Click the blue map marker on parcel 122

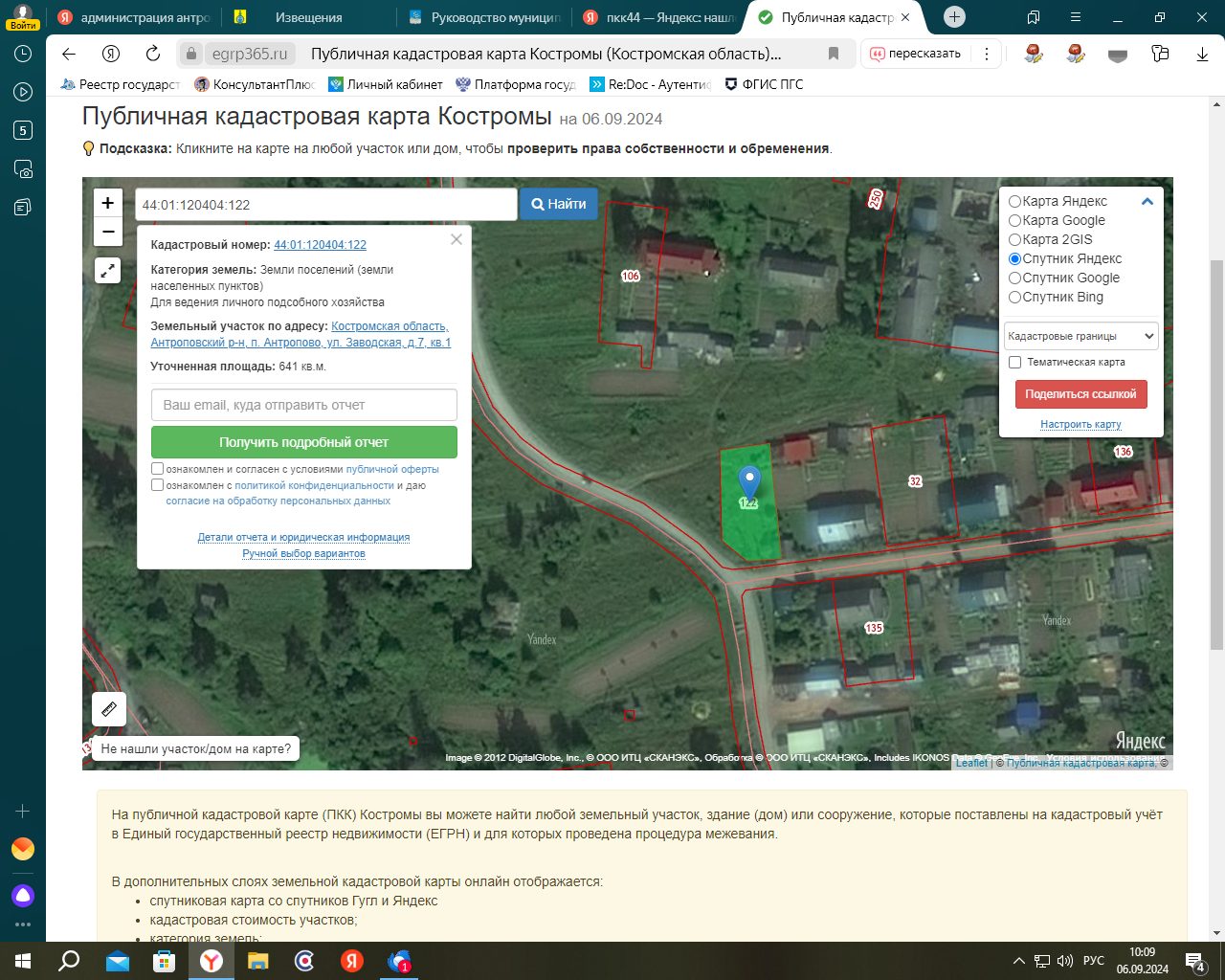point(749,481)
